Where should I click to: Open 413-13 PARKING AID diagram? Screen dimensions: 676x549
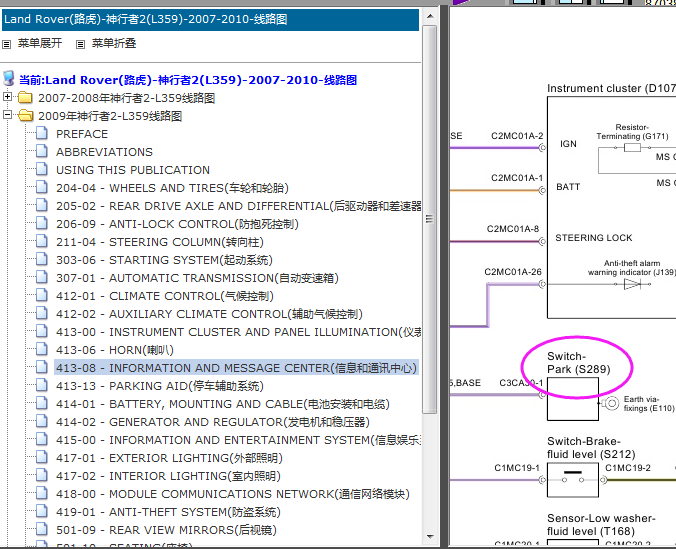coord(160,386)
